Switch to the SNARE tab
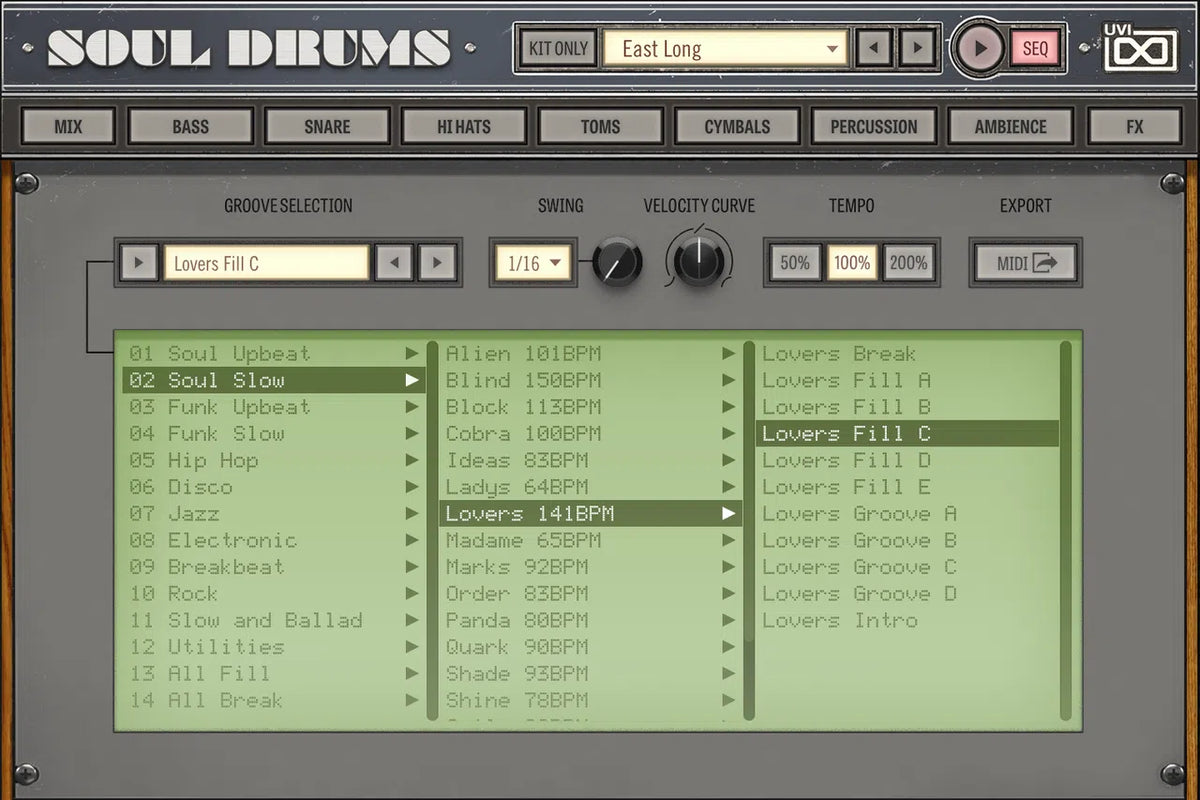 (327, 127)
